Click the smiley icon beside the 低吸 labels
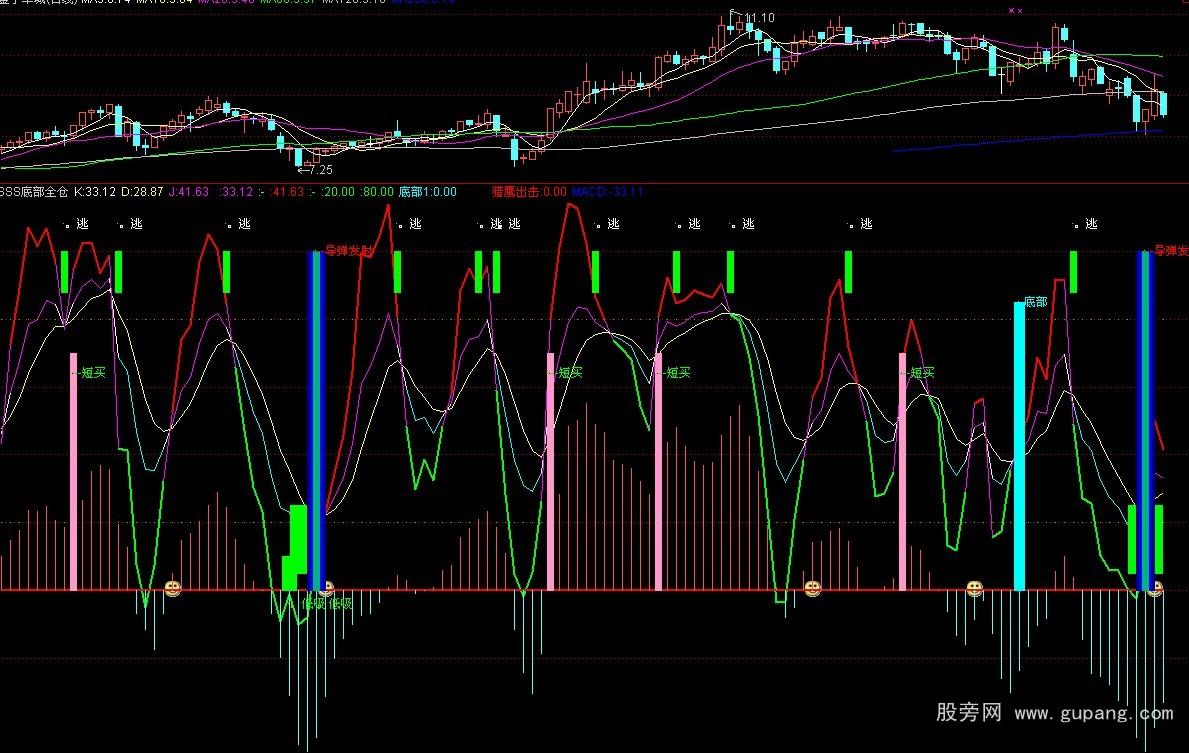This screenshot has width=1189, height=753. (326, 588)
